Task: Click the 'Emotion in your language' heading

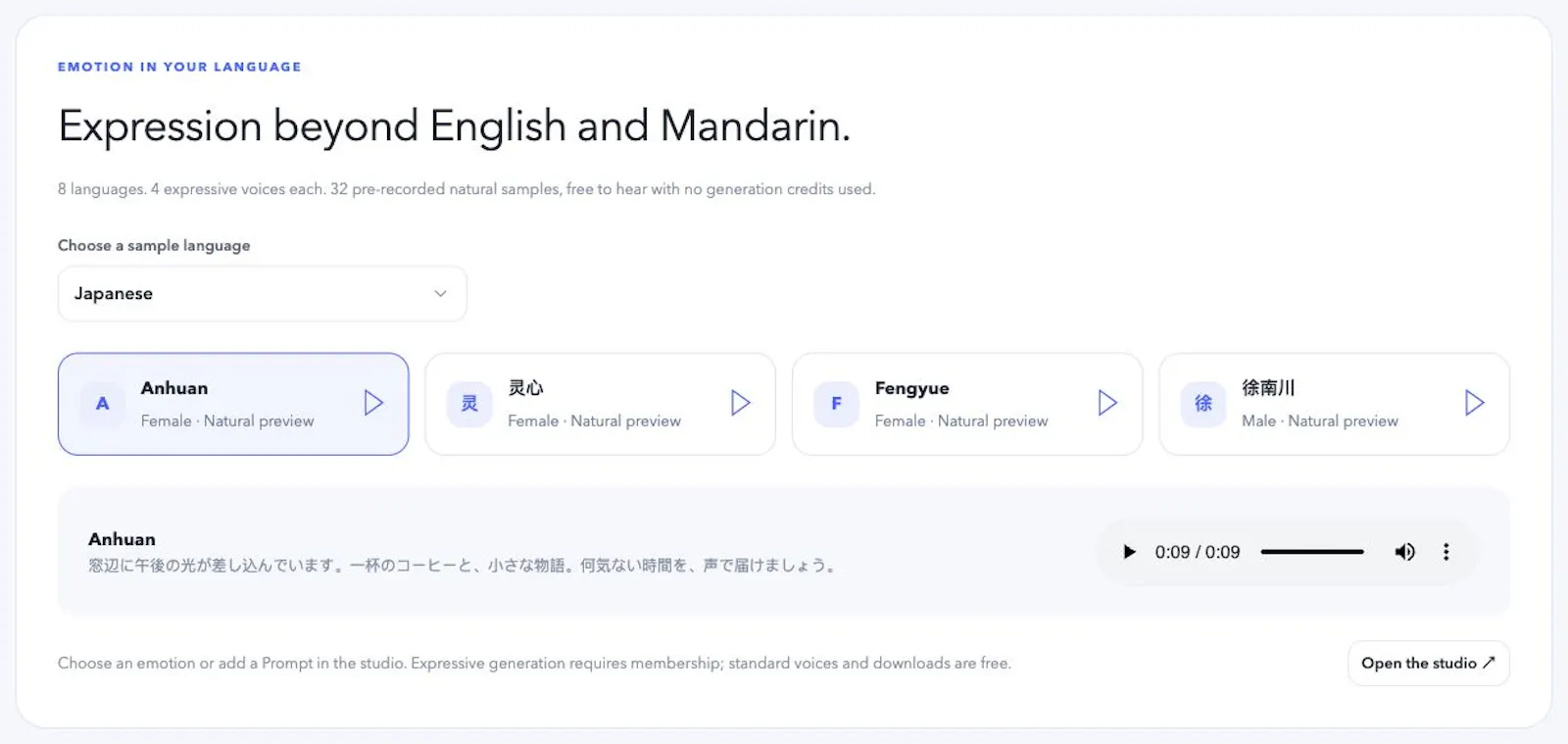Action: (179, 67)
